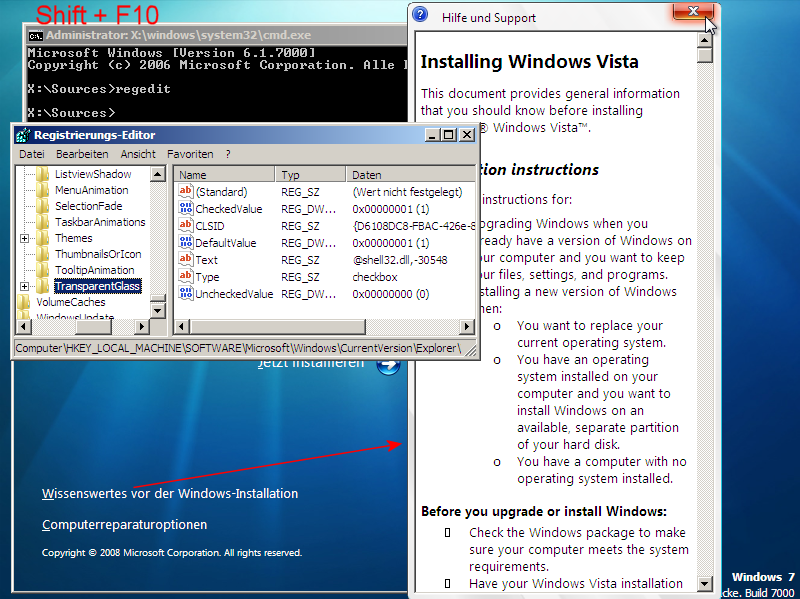Click the Type string value icon

186,276
